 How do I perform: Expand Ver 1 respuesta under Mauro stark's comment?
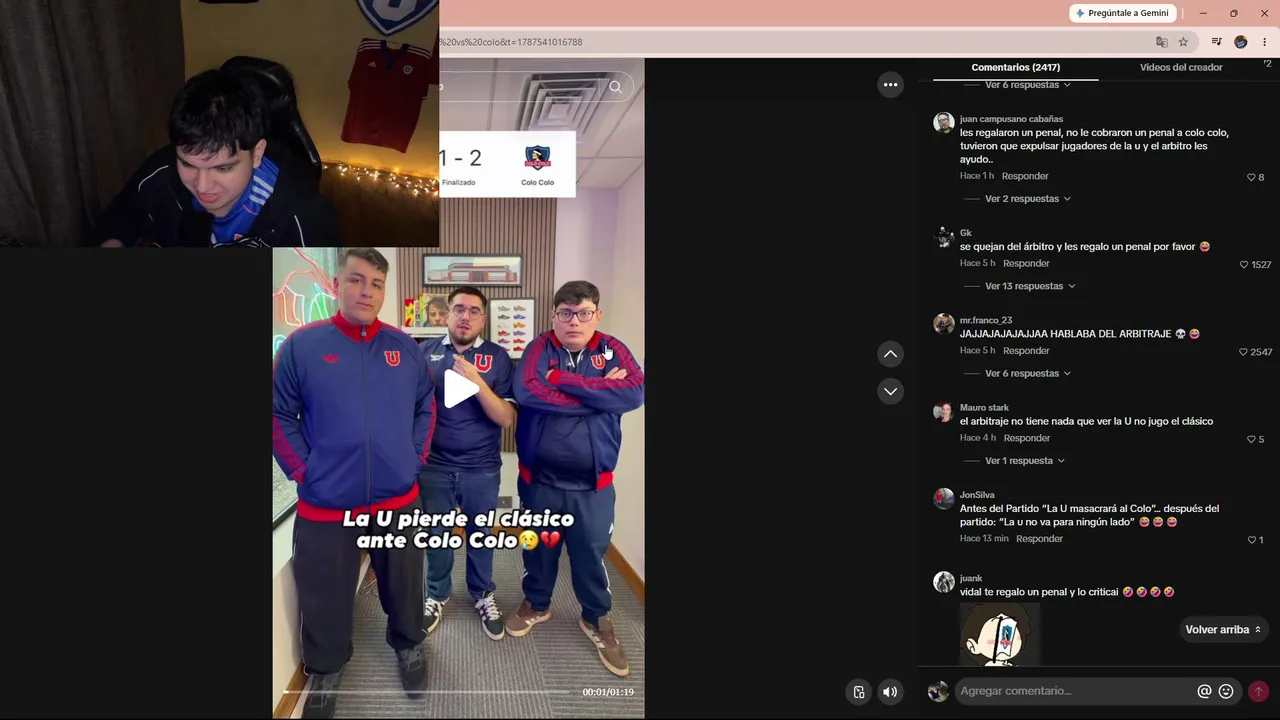click(1025, 461)
